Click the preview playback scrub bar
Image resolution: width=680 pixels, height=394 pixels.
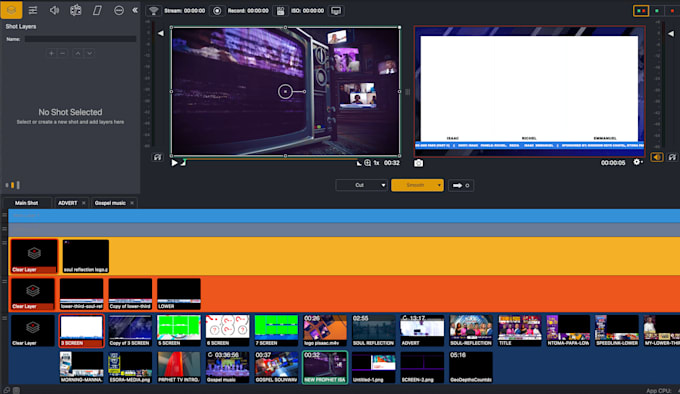pos(271,160)
